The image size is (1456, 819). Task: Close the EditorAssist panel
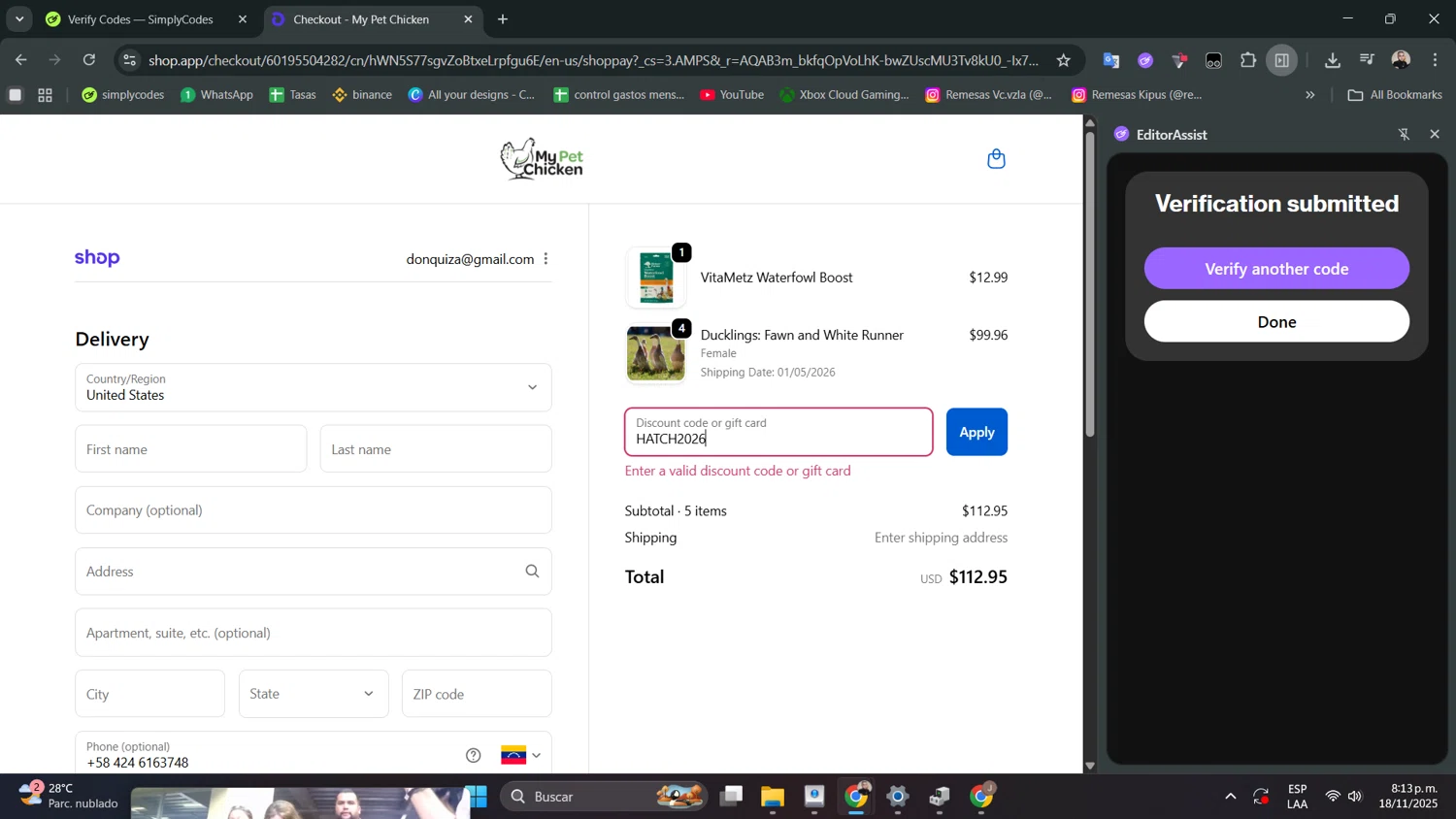[x=1435, y=135]
